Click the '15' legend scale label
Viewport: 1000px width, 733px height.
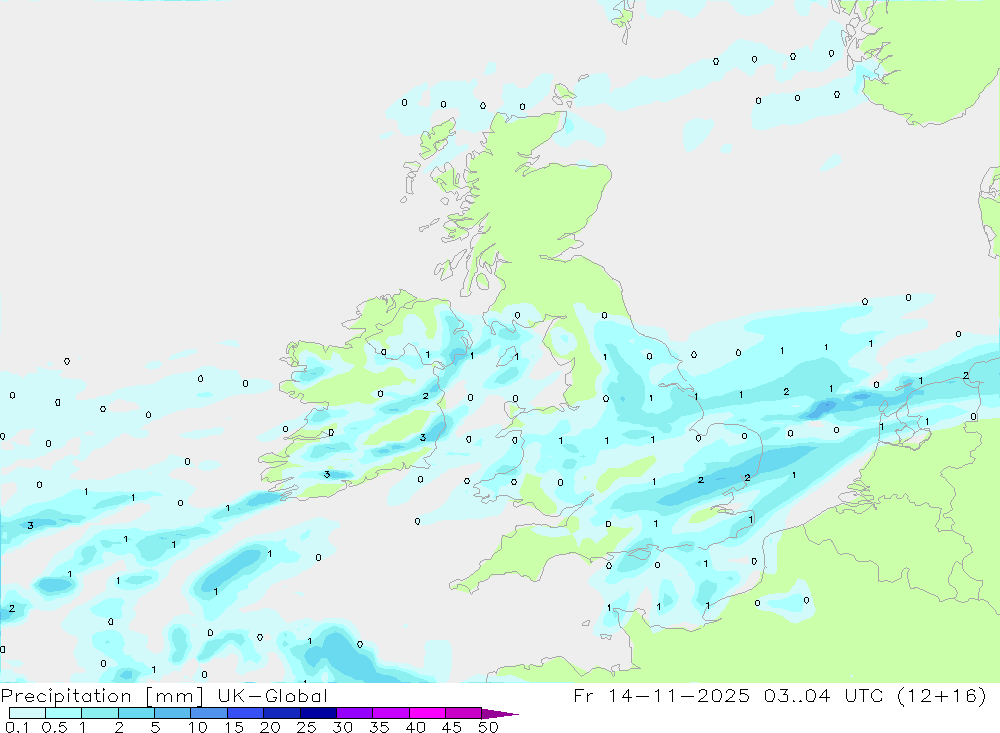point(234,727)
